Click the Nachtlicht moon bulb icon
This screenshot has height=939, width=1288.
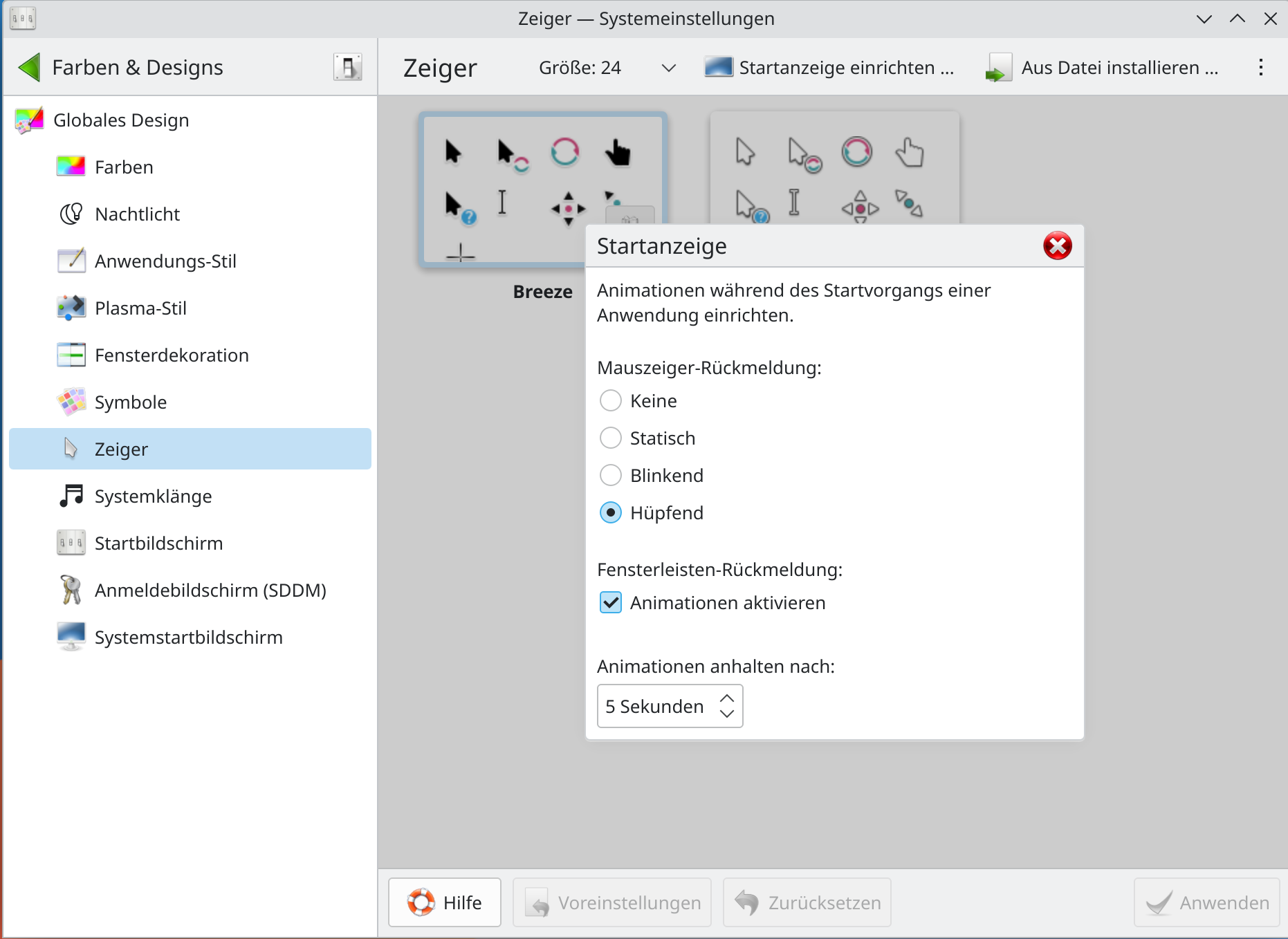click(71, 214)
